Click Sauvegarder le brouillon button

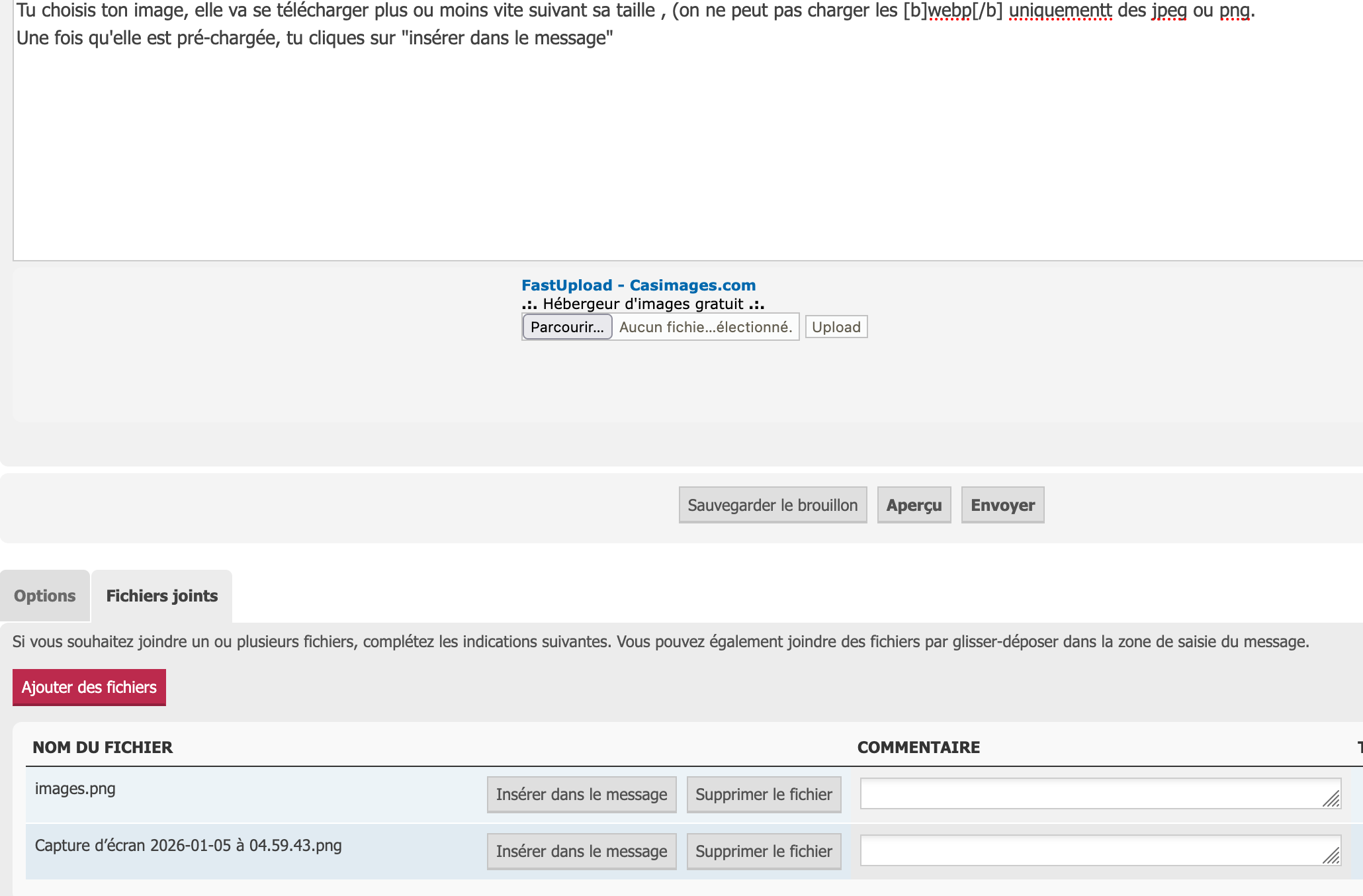(772, 505)
